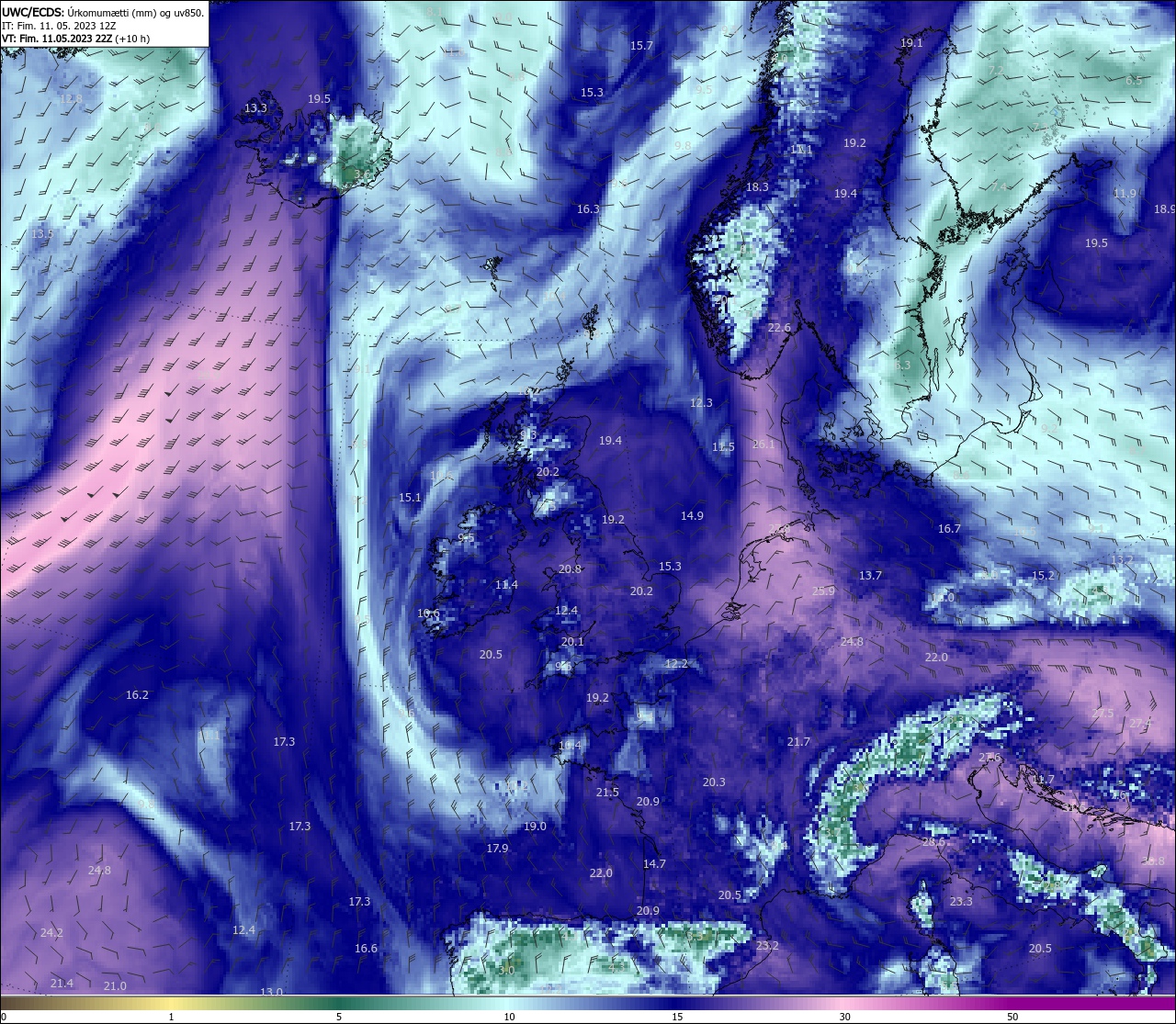Click the legend tick label '30'
Image resolution: width=1176 pixels, height=1024 pixels.
(x=844, y=1017)
